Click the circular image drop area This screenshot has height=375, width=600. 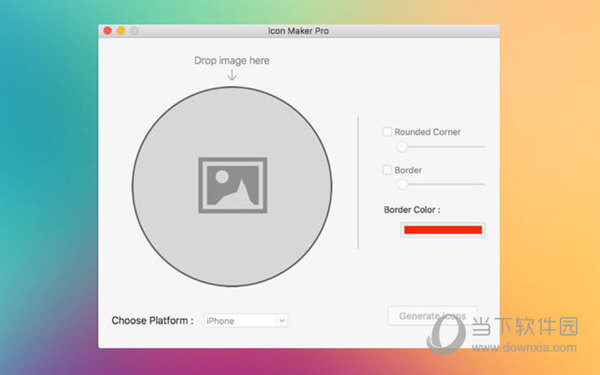coord(232,186)
